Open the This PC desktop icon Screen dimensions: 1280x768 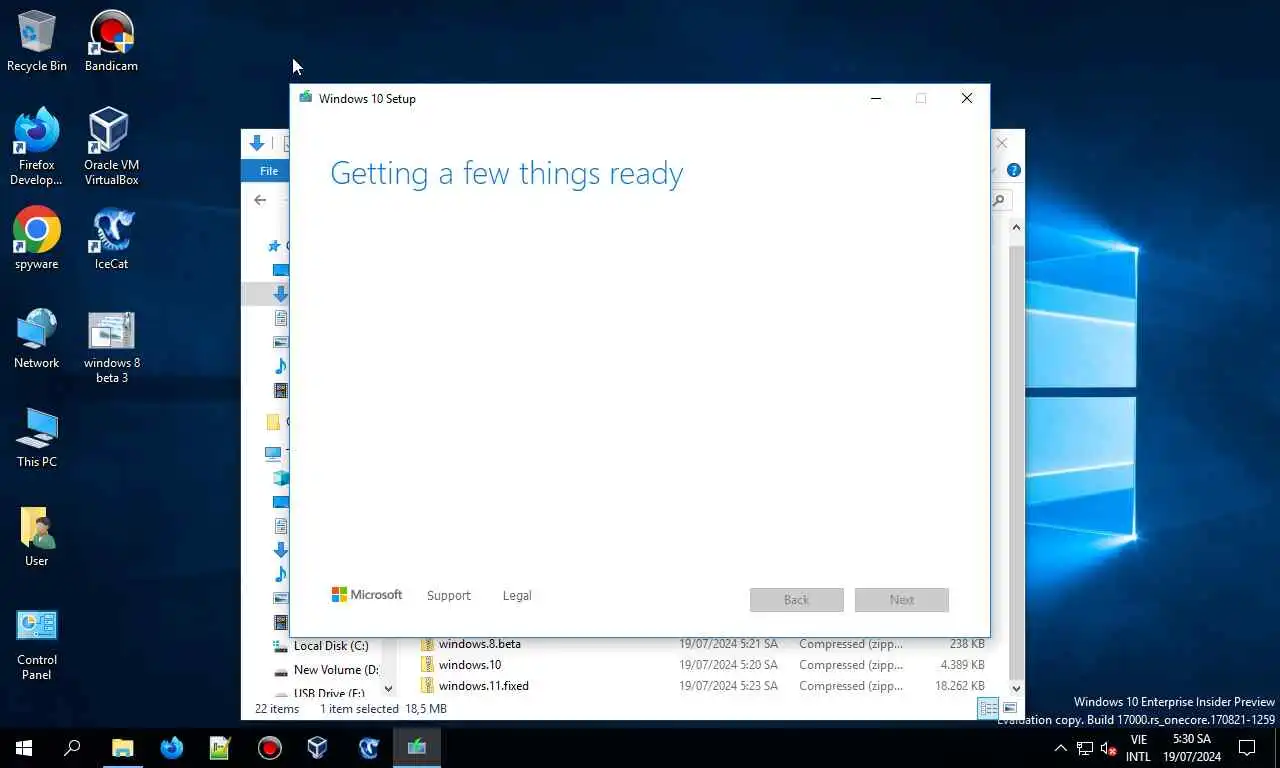click(x=37, y=437)
